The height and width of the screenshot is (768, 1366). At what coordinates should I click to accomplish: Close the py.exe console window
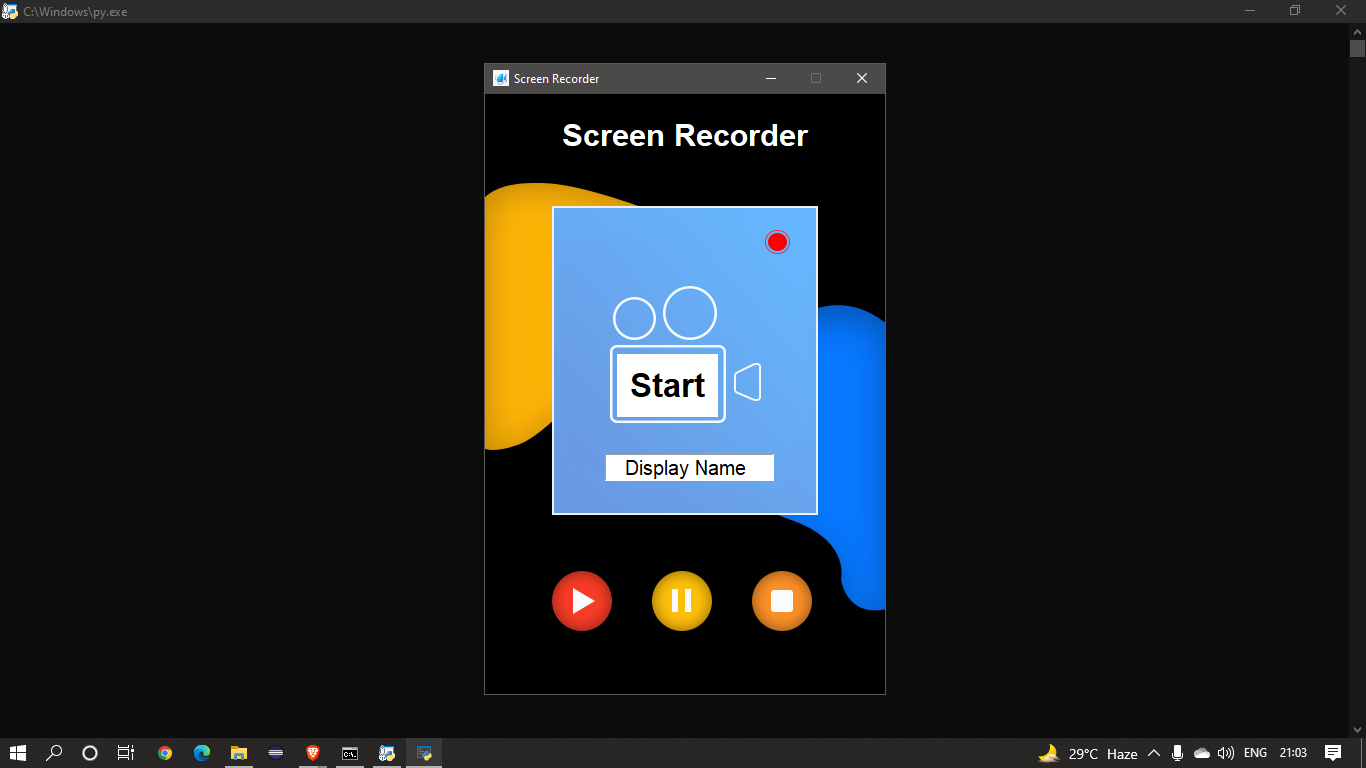pyautogui.click(x=1342, y=11)
